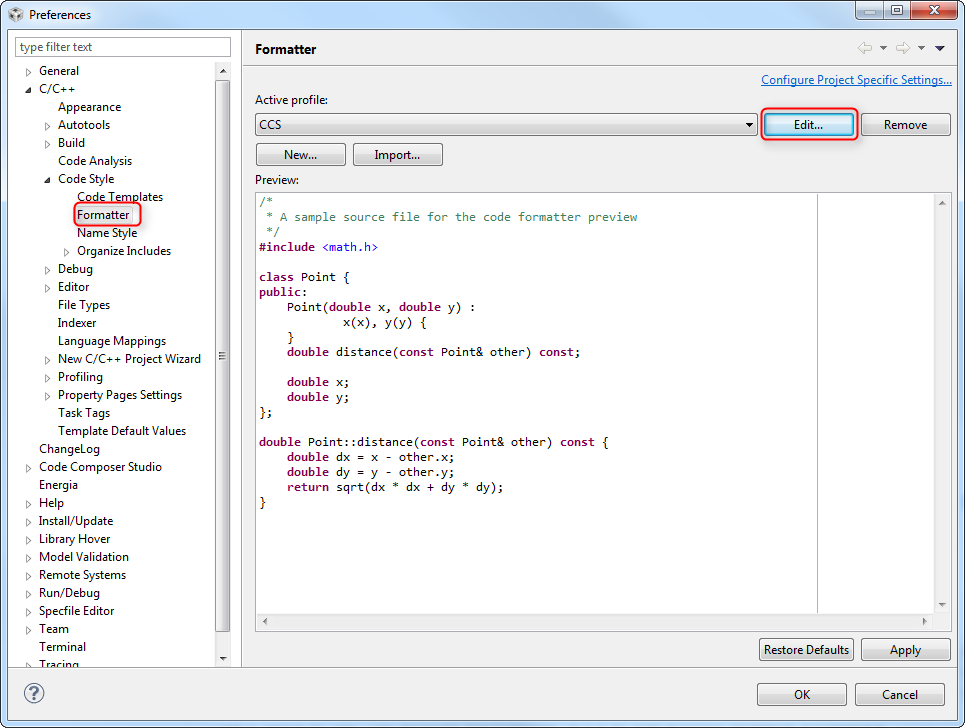965x728 pixels.
Task: Expand the Editor node
Action: [x=47, y=288]
